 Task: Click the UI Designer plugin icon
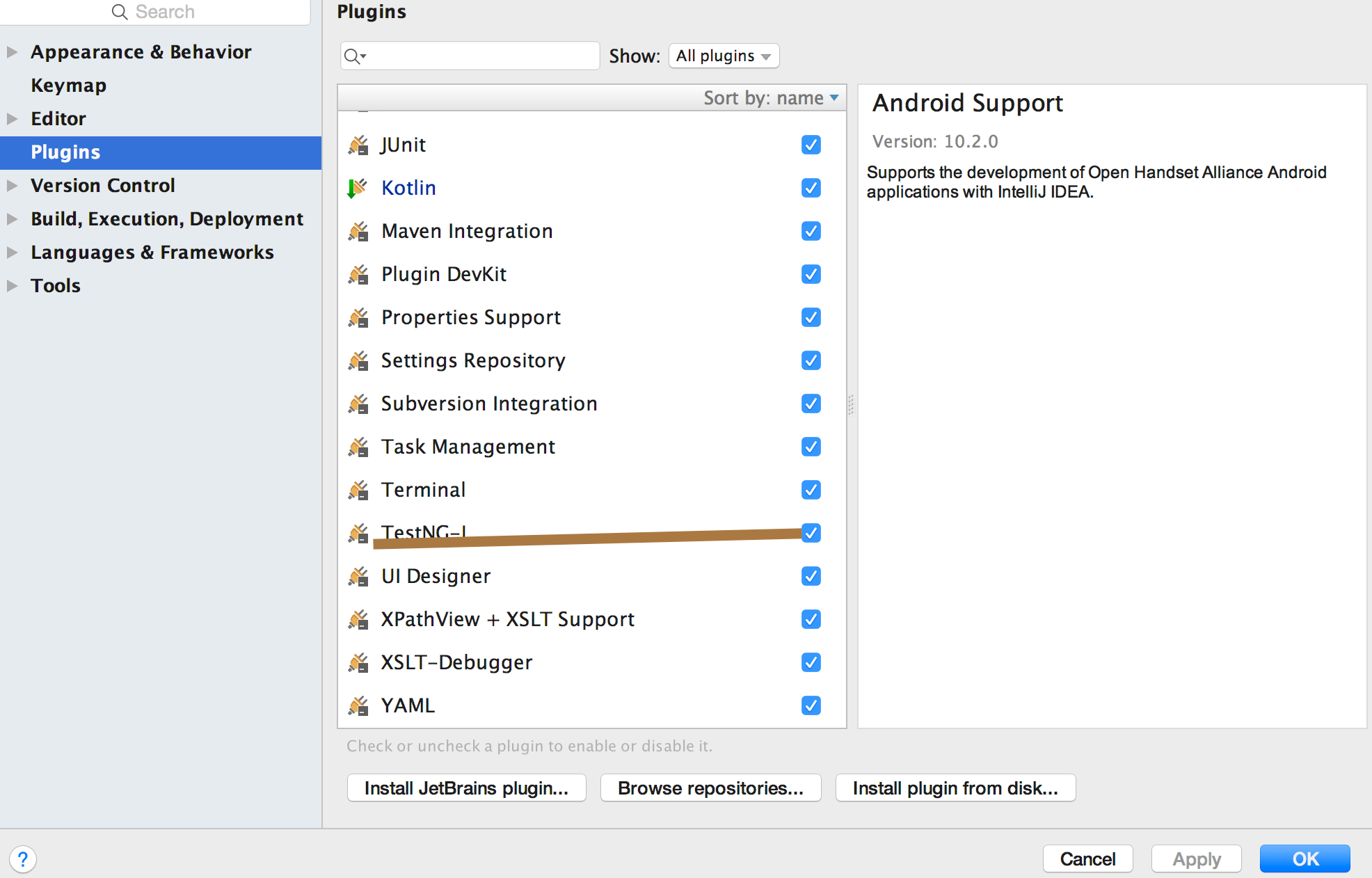coord(358,577)
